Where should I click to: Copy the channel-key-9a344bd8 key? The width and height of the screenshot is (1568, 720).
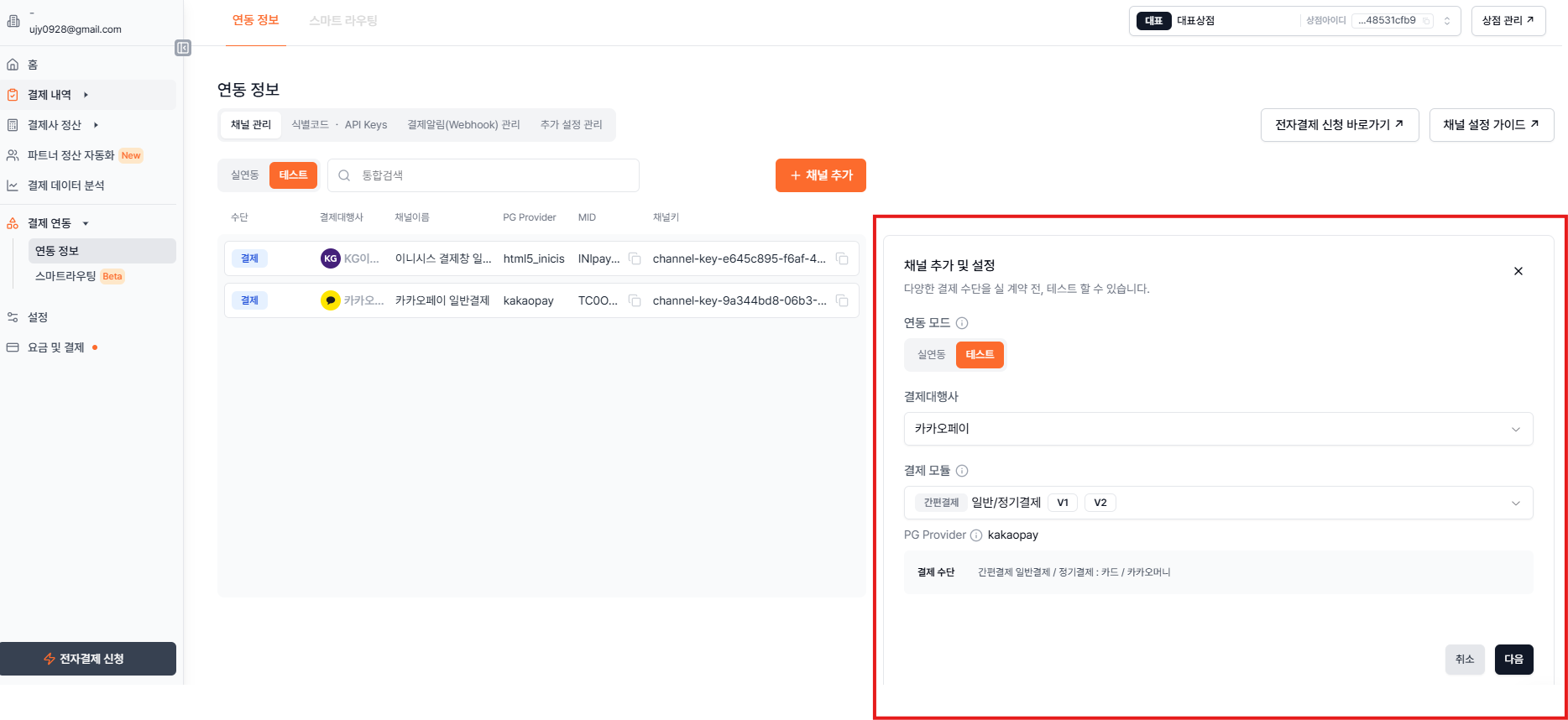click(842, 300)
